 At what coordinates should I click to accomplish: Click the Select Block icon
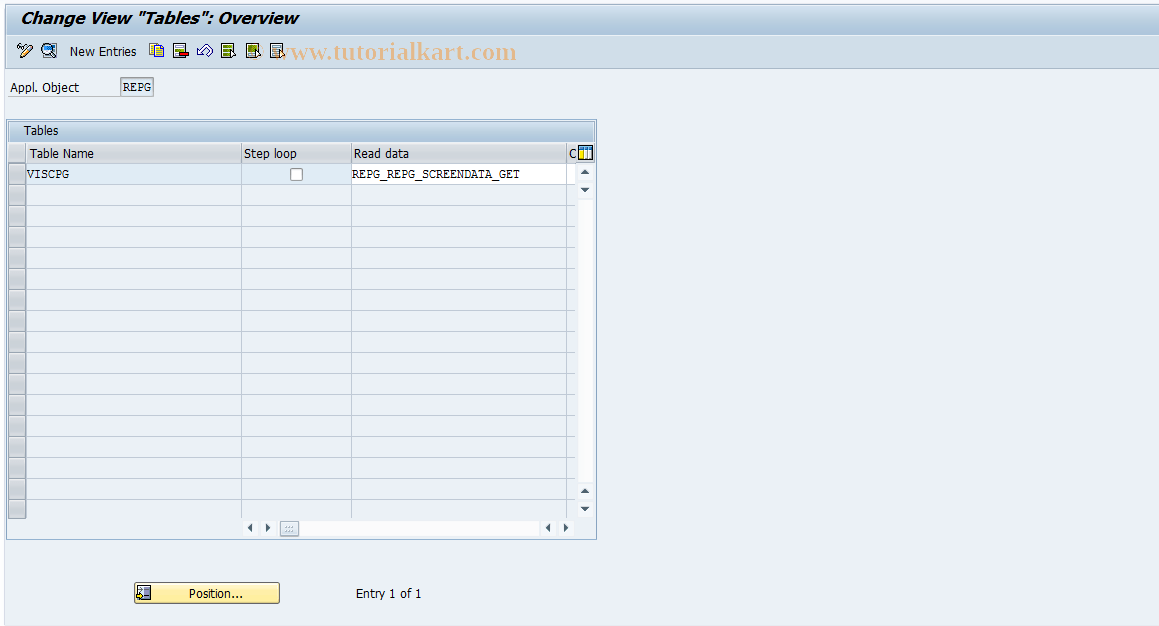point(252,50)
